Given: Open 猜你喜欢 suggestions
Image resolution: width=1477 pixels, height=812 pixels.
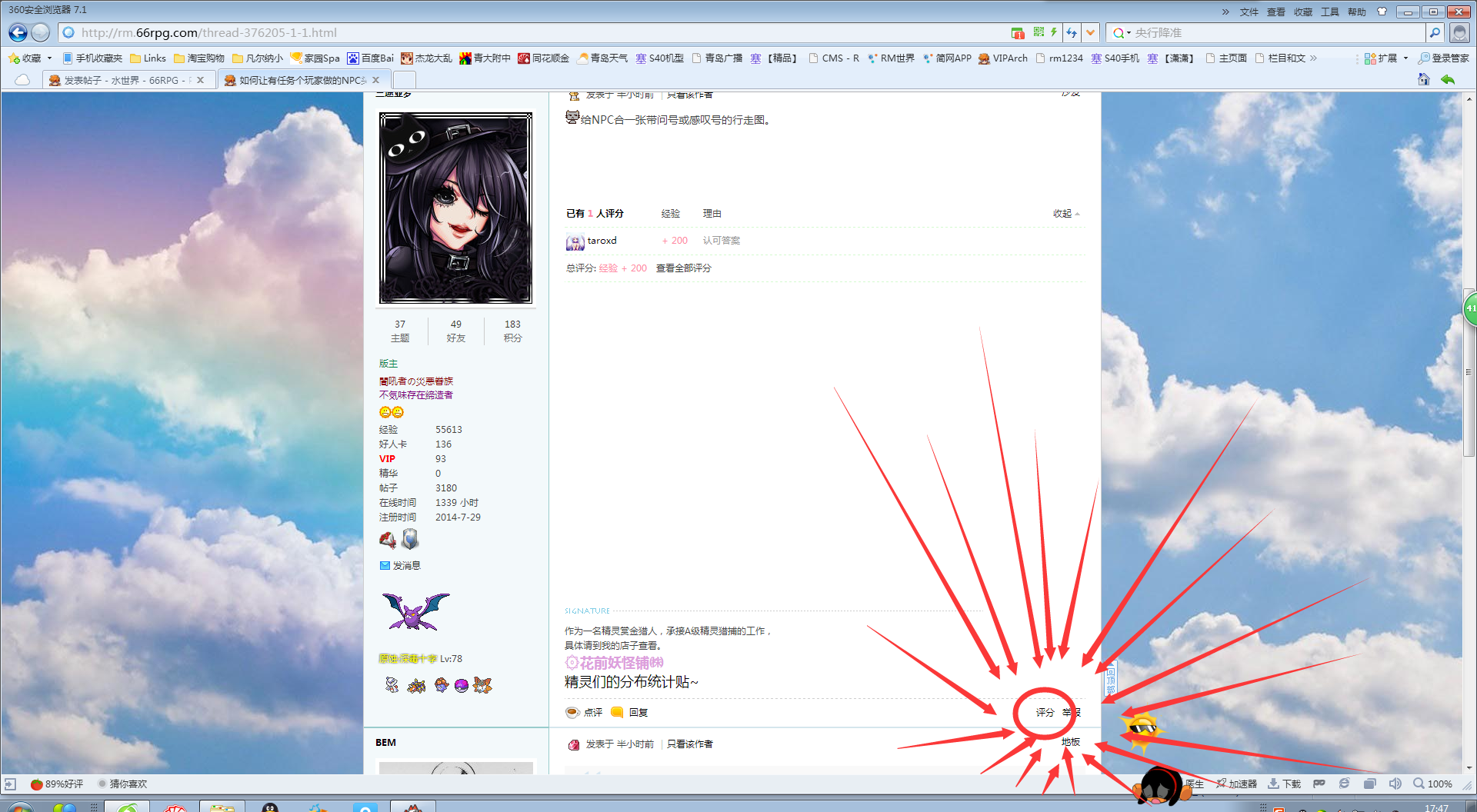Looking at the screenshot, I should (x=122, y=784).
